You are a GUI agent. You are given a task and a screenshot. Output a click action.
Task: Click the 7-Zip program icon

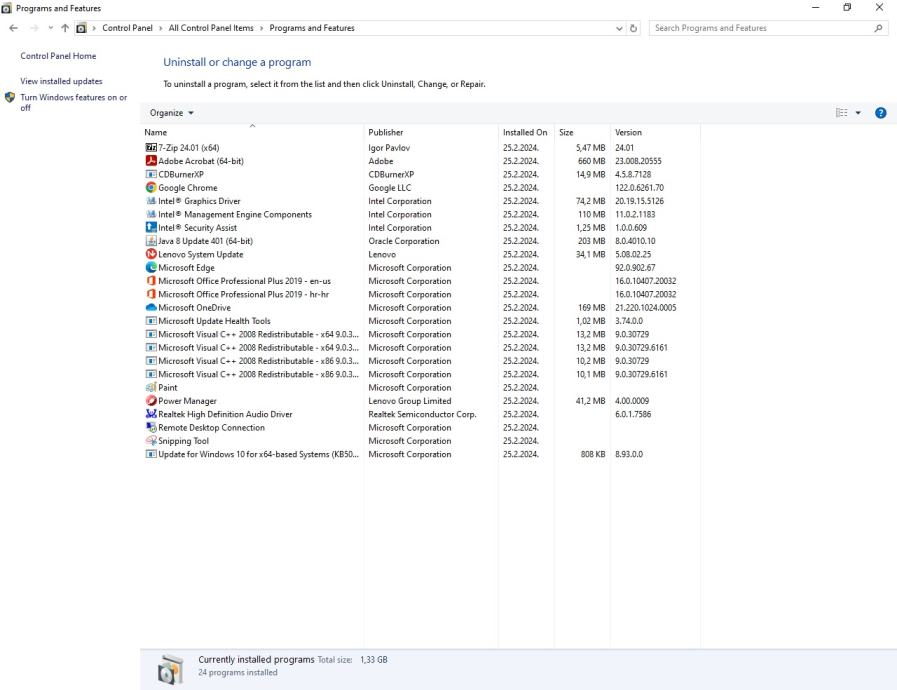[151, 148]
